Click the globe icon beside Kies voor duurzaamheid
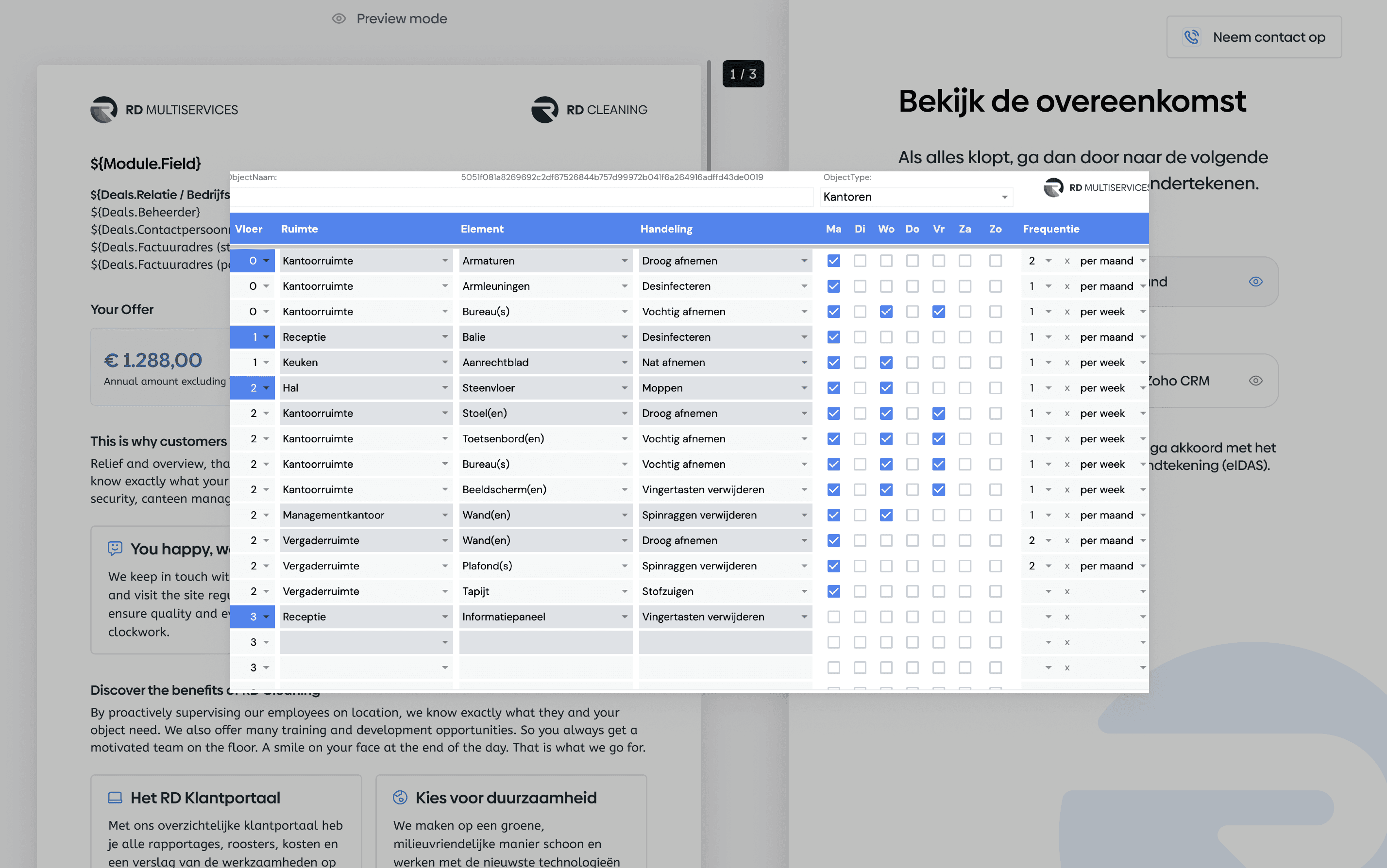1387x868 pixels. click(400, 798)
